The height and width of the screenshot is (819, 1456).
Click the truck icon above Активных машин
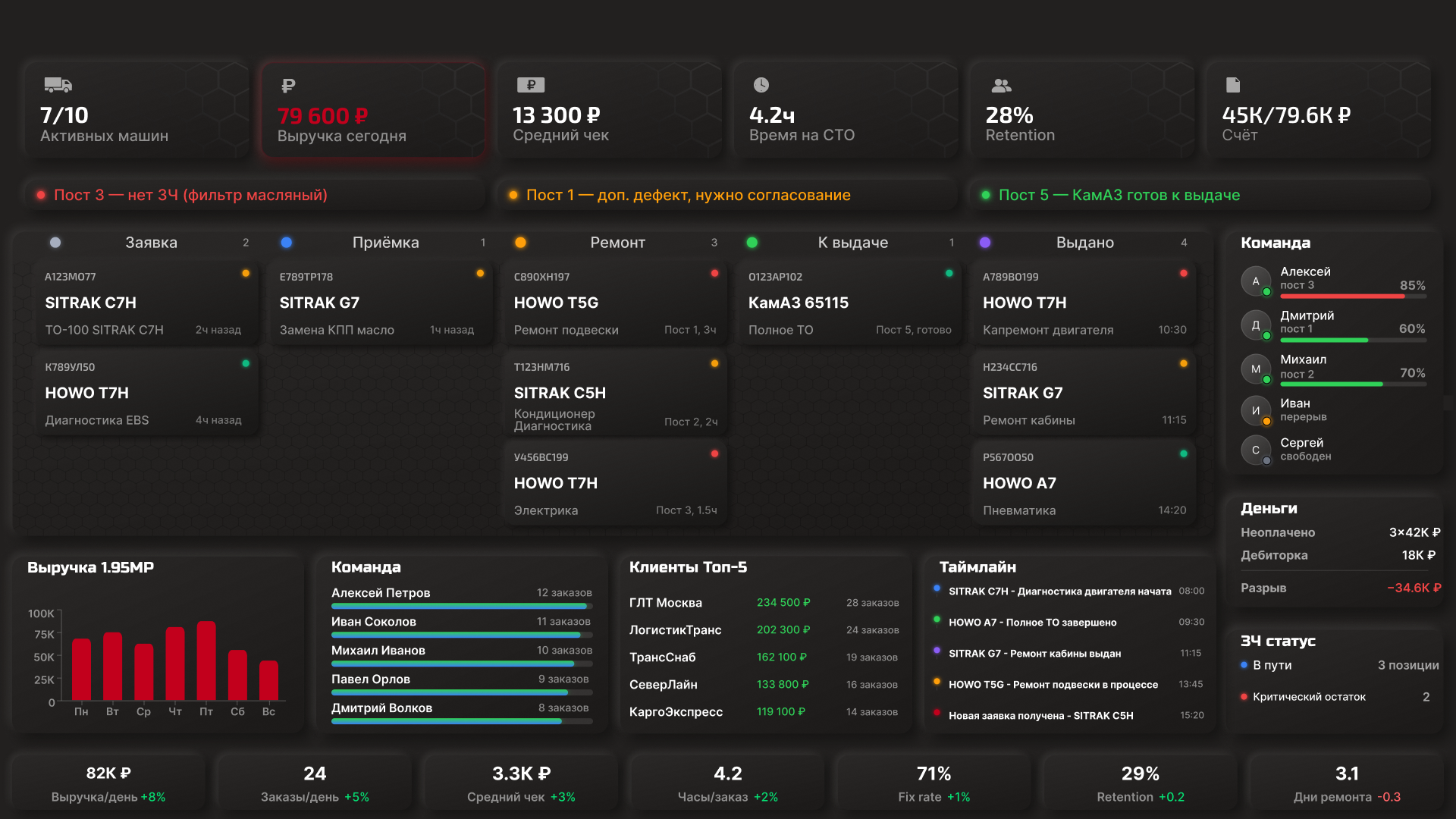tap(58, 85)
